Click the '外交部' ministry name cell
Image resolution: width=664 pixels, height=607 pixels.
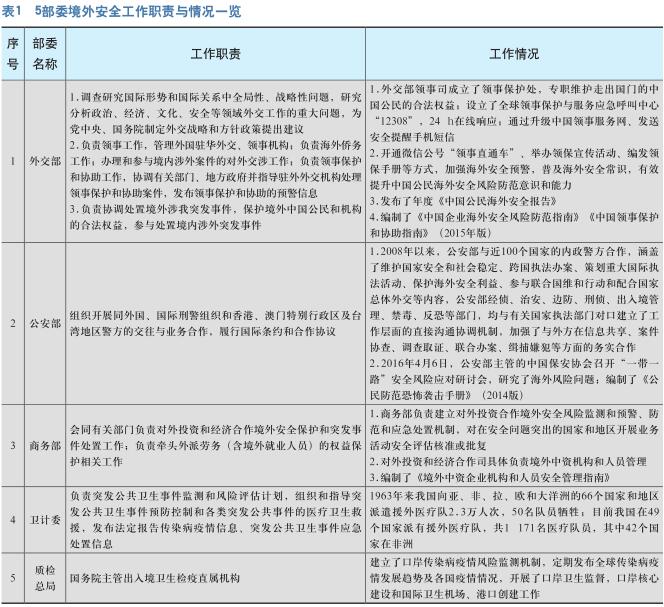click(44, 159)
